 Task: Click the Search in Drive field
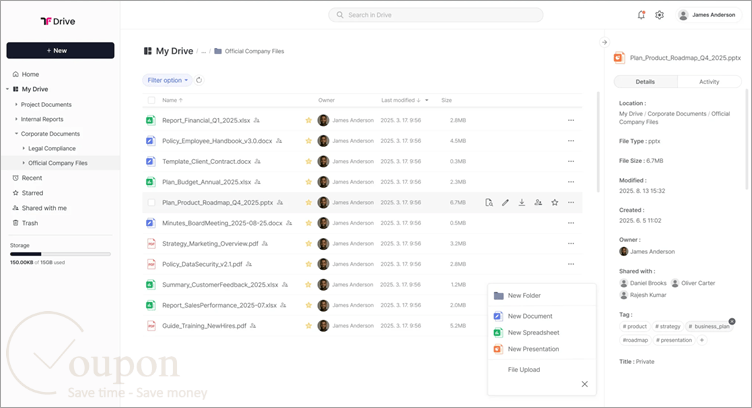436,15
